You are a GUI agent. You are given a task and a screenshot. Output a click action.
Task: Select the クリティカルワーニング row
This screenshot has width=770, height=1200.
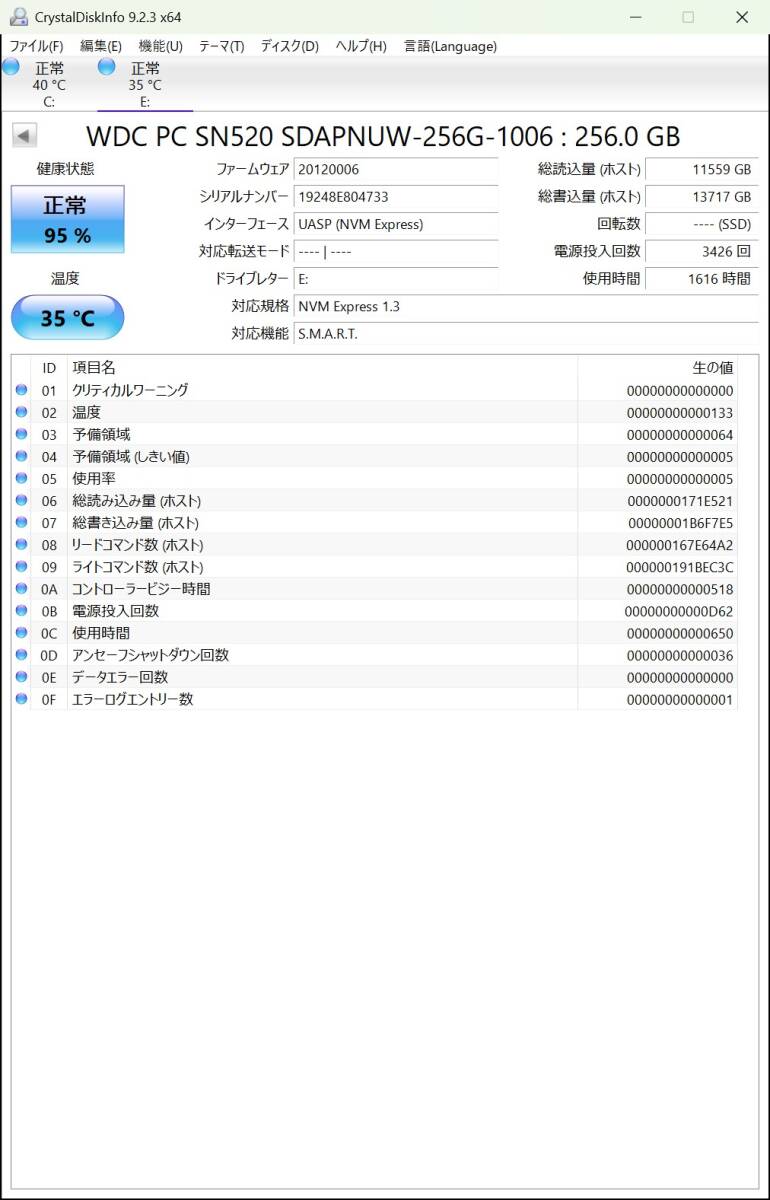point(375,390)
